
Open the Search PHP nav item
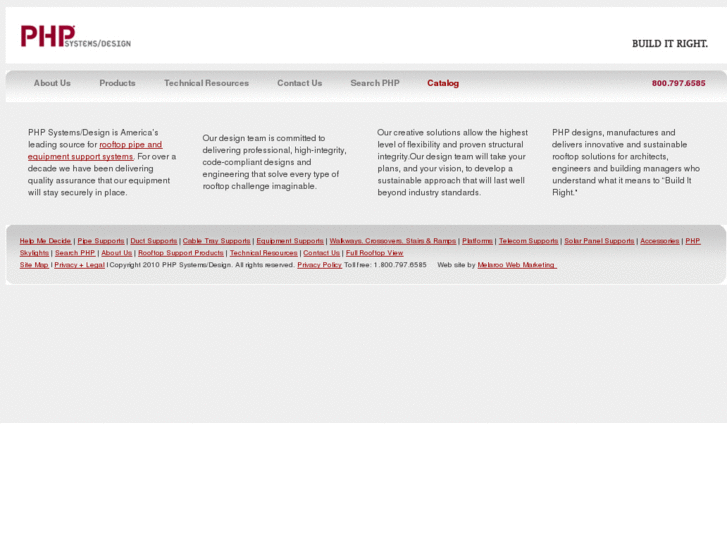pos(375,83)
